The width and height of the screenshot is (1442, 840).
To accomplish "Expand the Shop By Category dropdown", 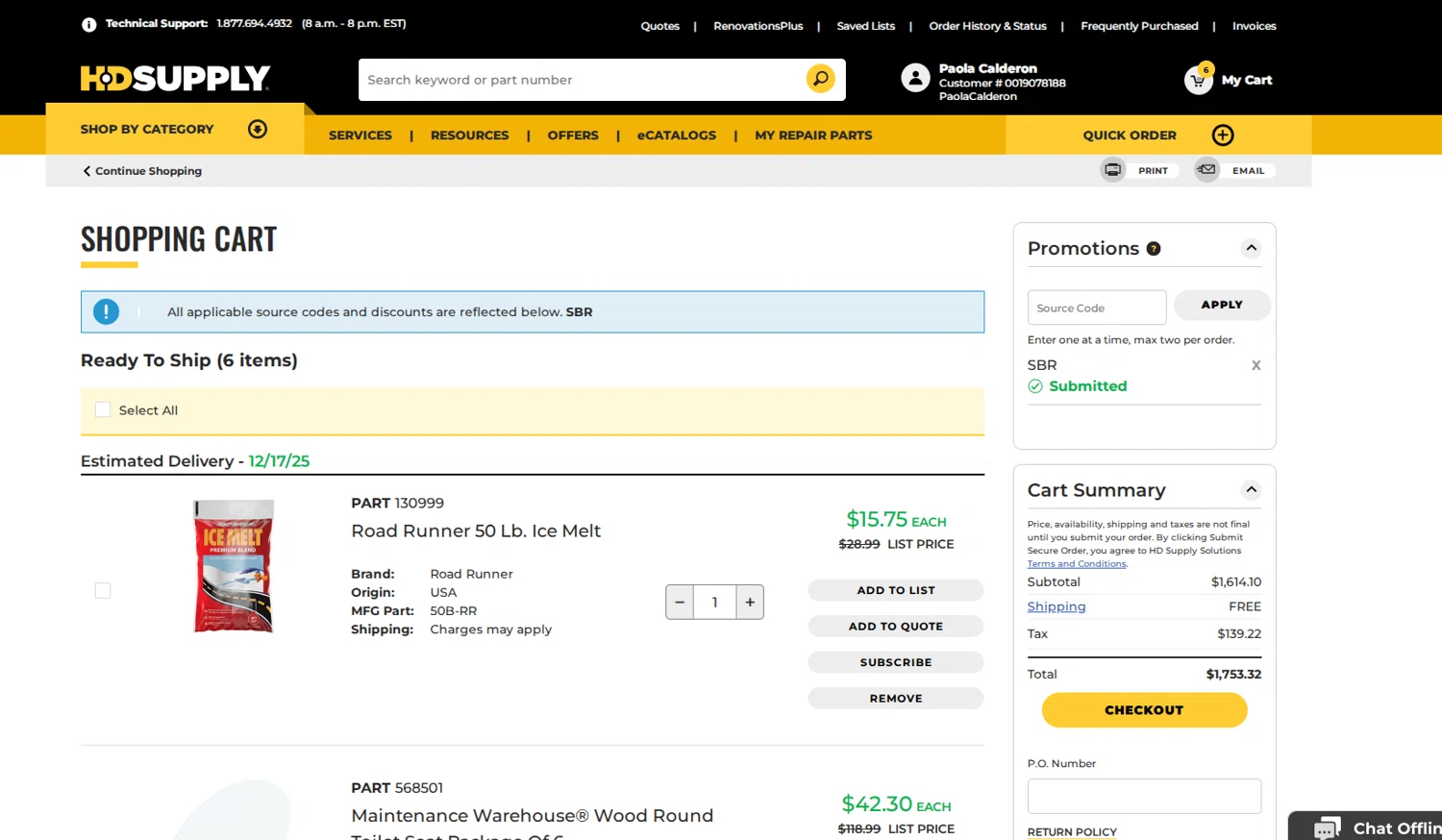I will 258,129.
